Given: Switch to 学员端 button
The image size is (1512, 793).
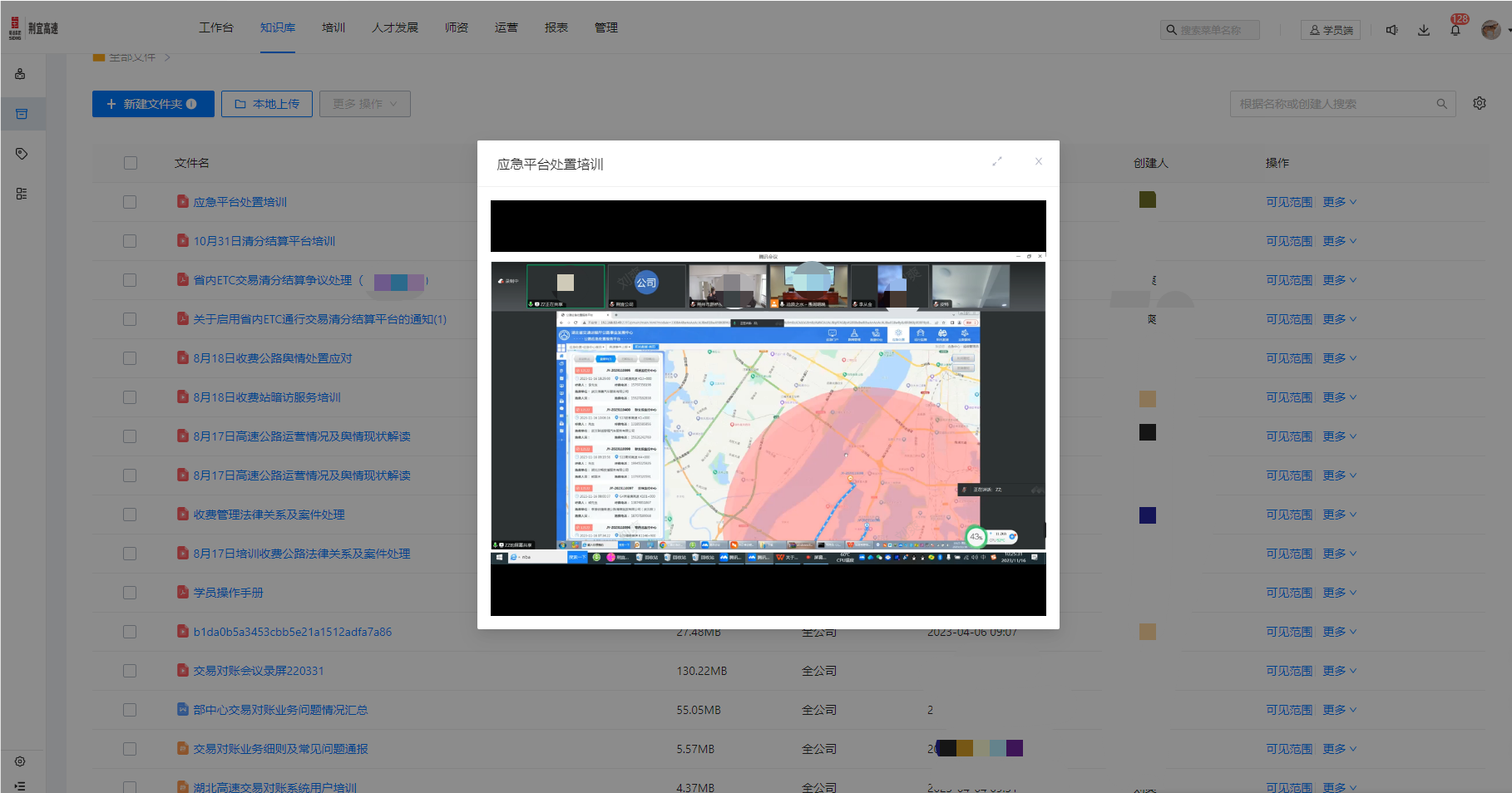Looking at the screenshot, I should (1331, 30).
